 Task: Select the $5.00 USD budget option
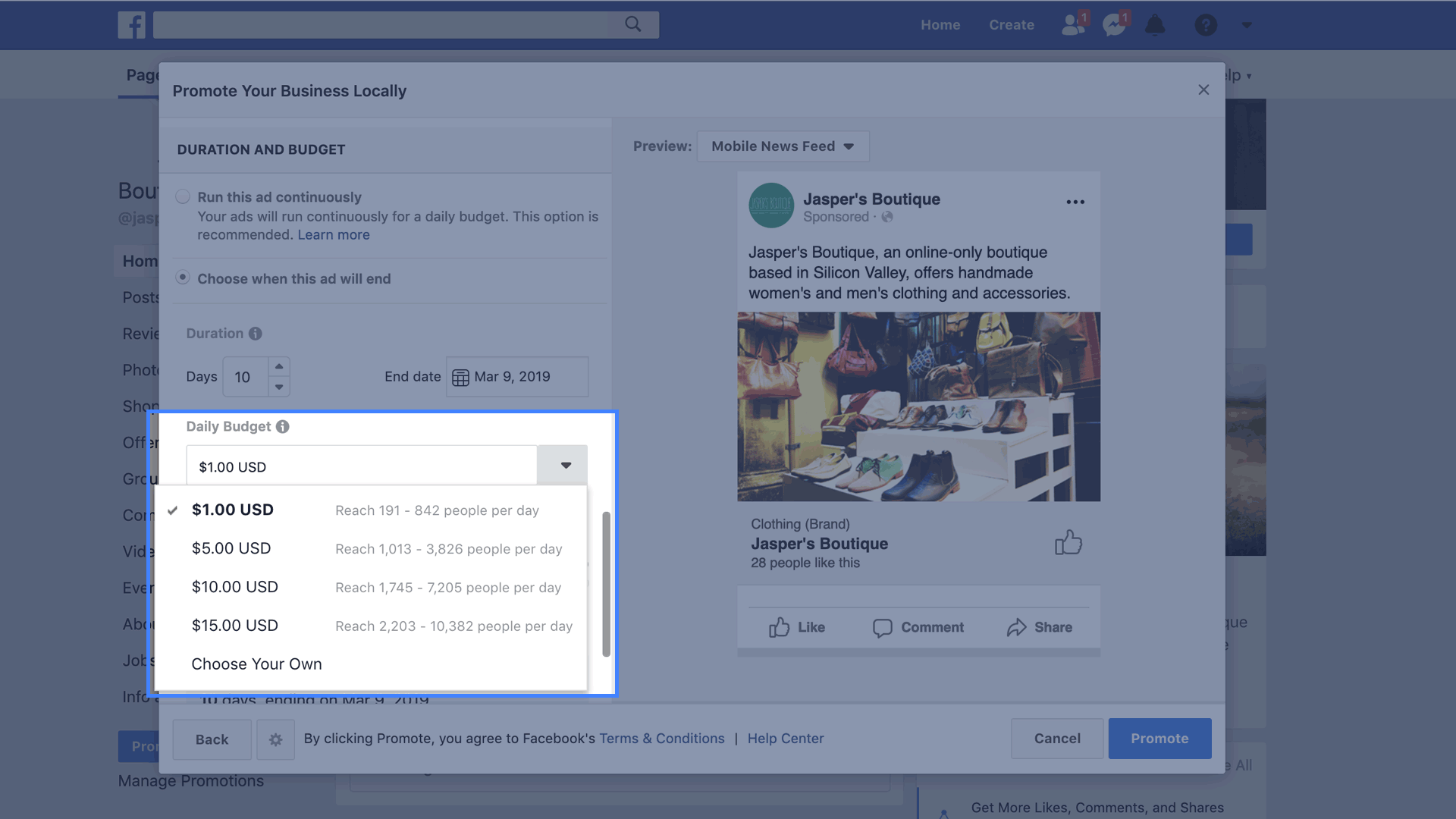[371, 549]
